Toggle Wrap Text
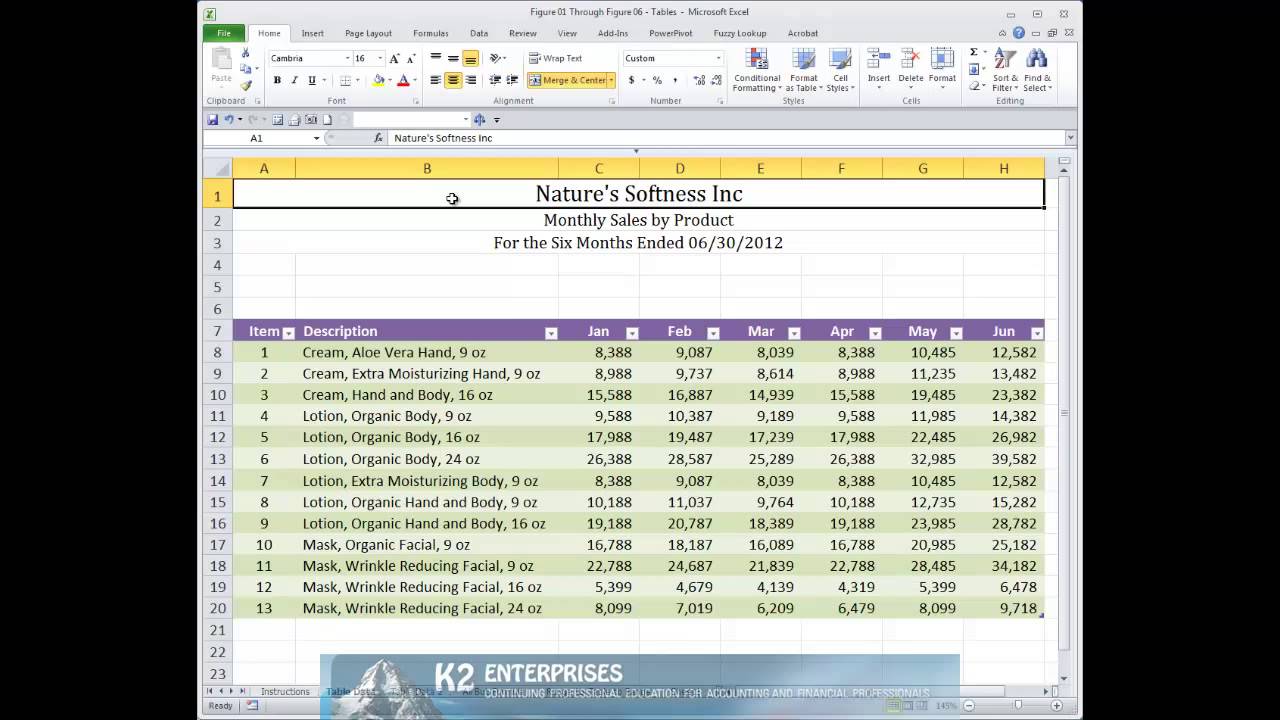 pyautogui.click(x=556, y=58)
